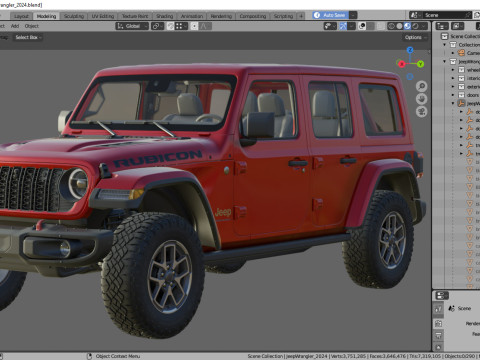Select the Camera object icon
Screen dimensions: 480x360
pyautogui.click(x=461, y=53)
